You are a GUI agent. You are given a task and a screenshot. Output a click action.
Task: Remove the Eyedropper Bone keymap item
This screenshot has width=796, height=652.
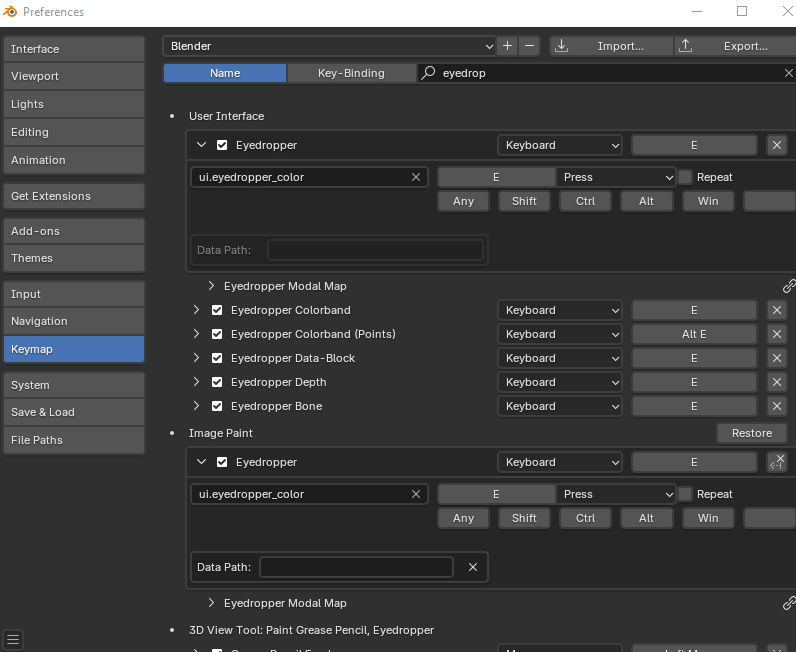tap(776, 406)
